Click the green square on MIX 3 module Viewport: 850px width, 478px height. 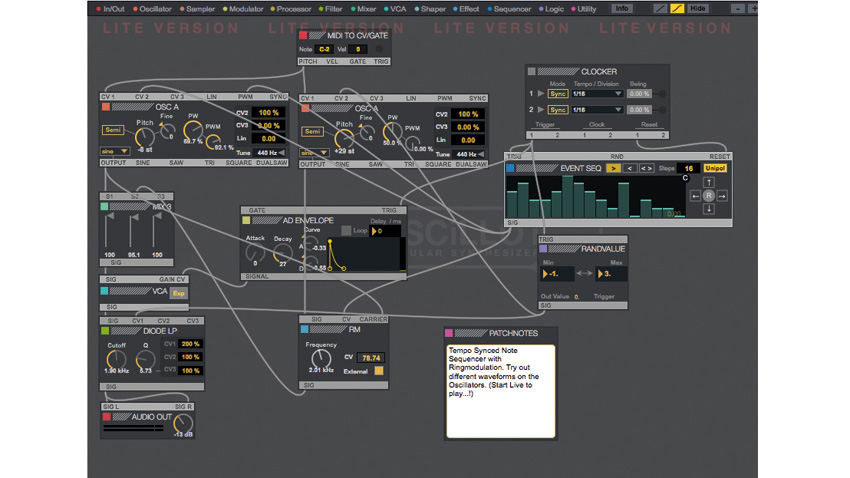click(x=105, y=206)
